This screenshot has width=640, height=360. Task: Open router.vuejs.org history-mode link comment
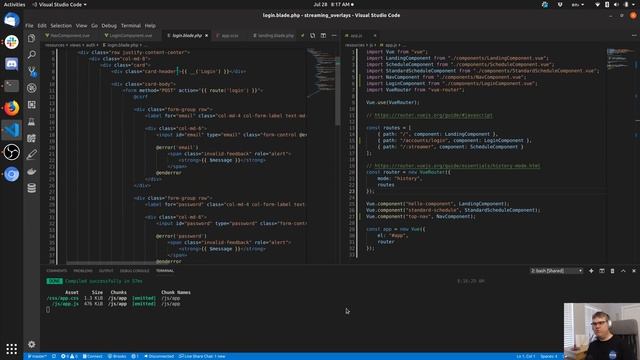457,166
